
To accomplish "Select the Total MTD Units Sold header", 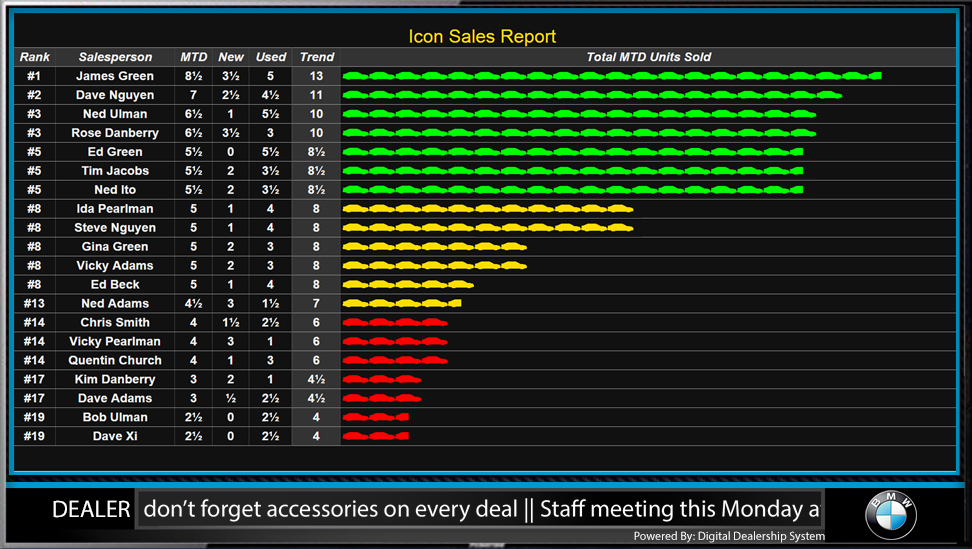I will (648, 57).
